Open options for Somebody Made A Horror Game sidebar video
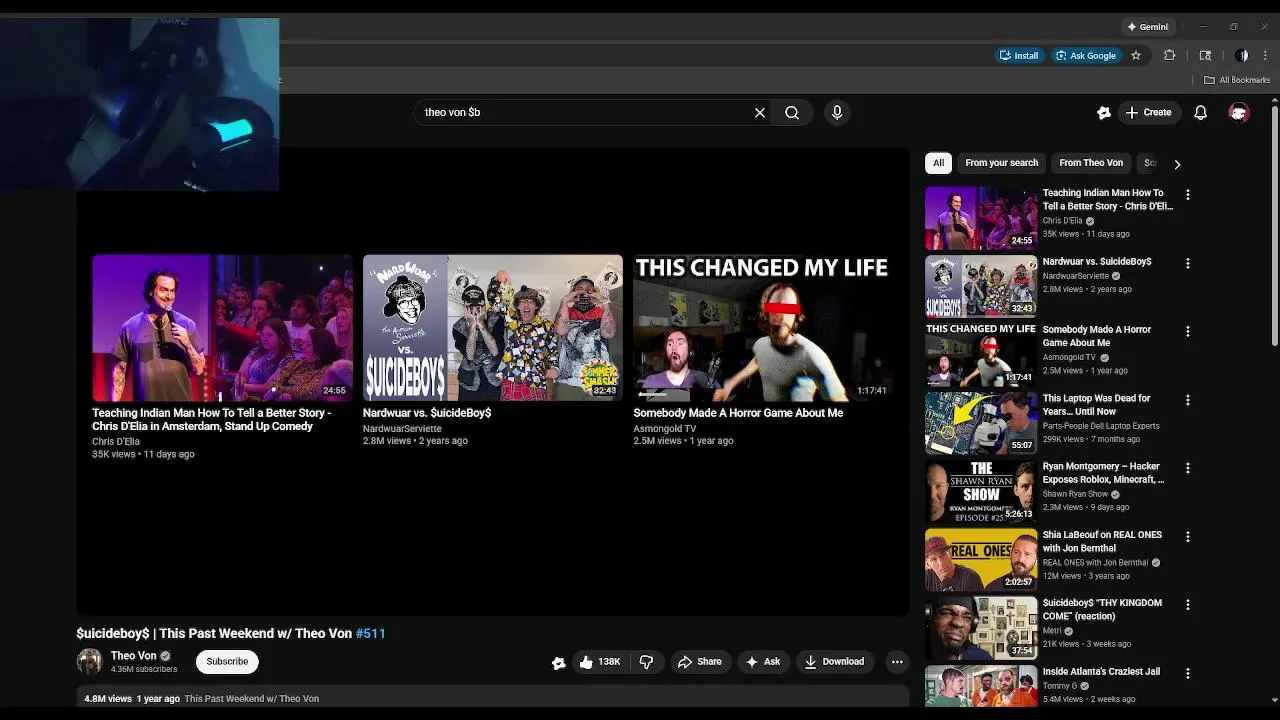Image resolution: width=1280 pixels, height=720 pixels. [1188, 332]
